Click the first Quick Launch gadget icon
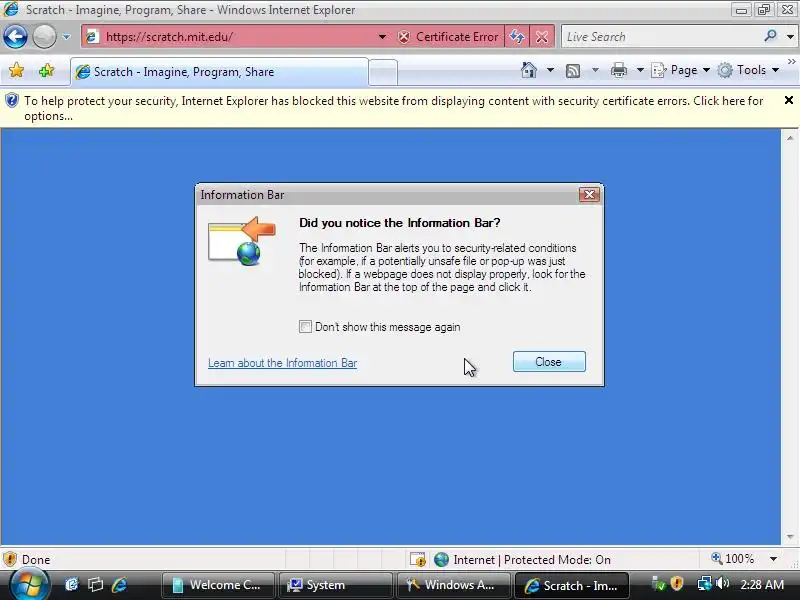 [x=71, y=585]
